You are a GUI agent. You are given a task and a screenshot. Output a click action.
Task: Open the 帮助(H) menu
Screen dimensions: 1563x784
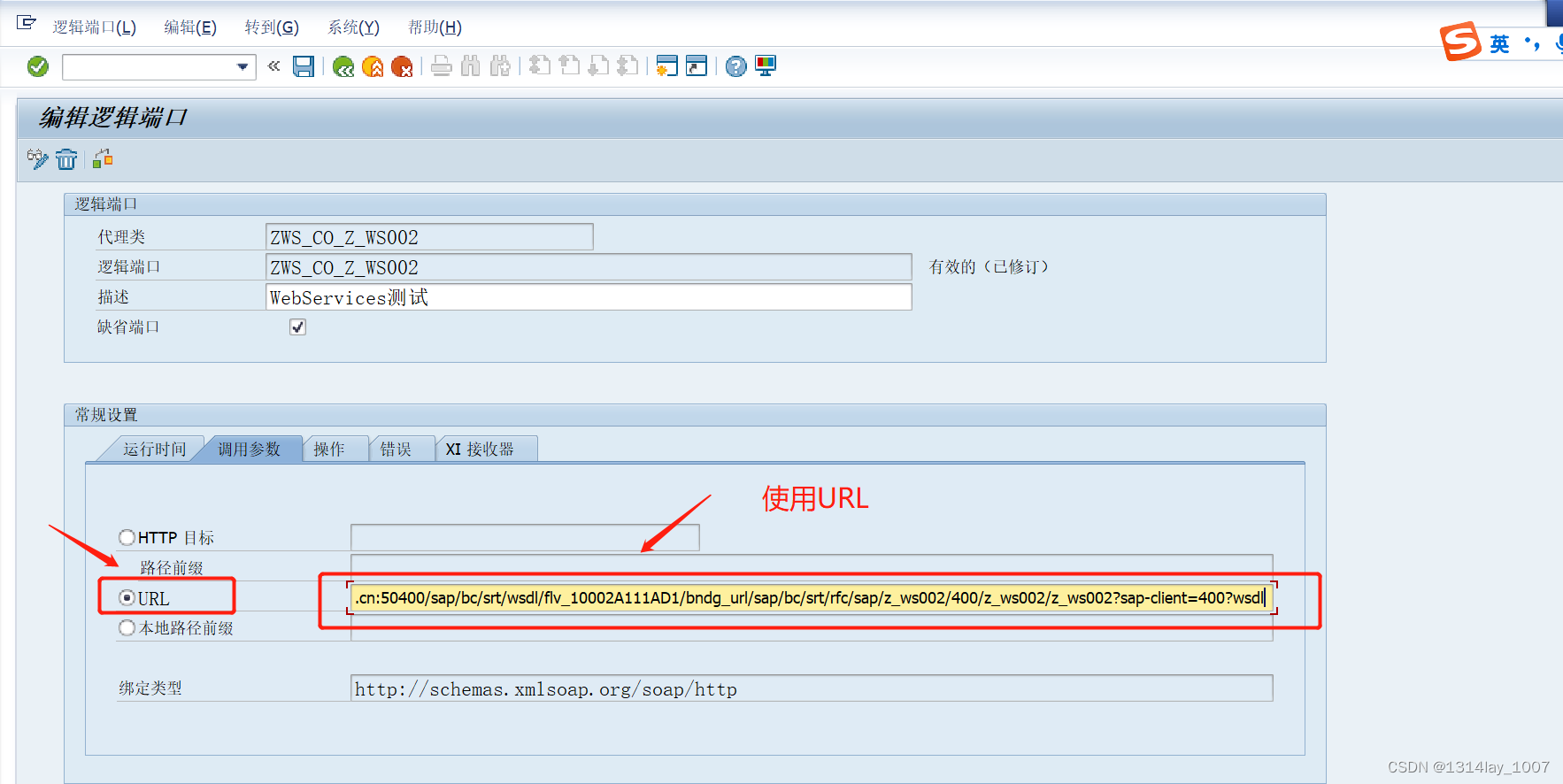pos(435,27)
